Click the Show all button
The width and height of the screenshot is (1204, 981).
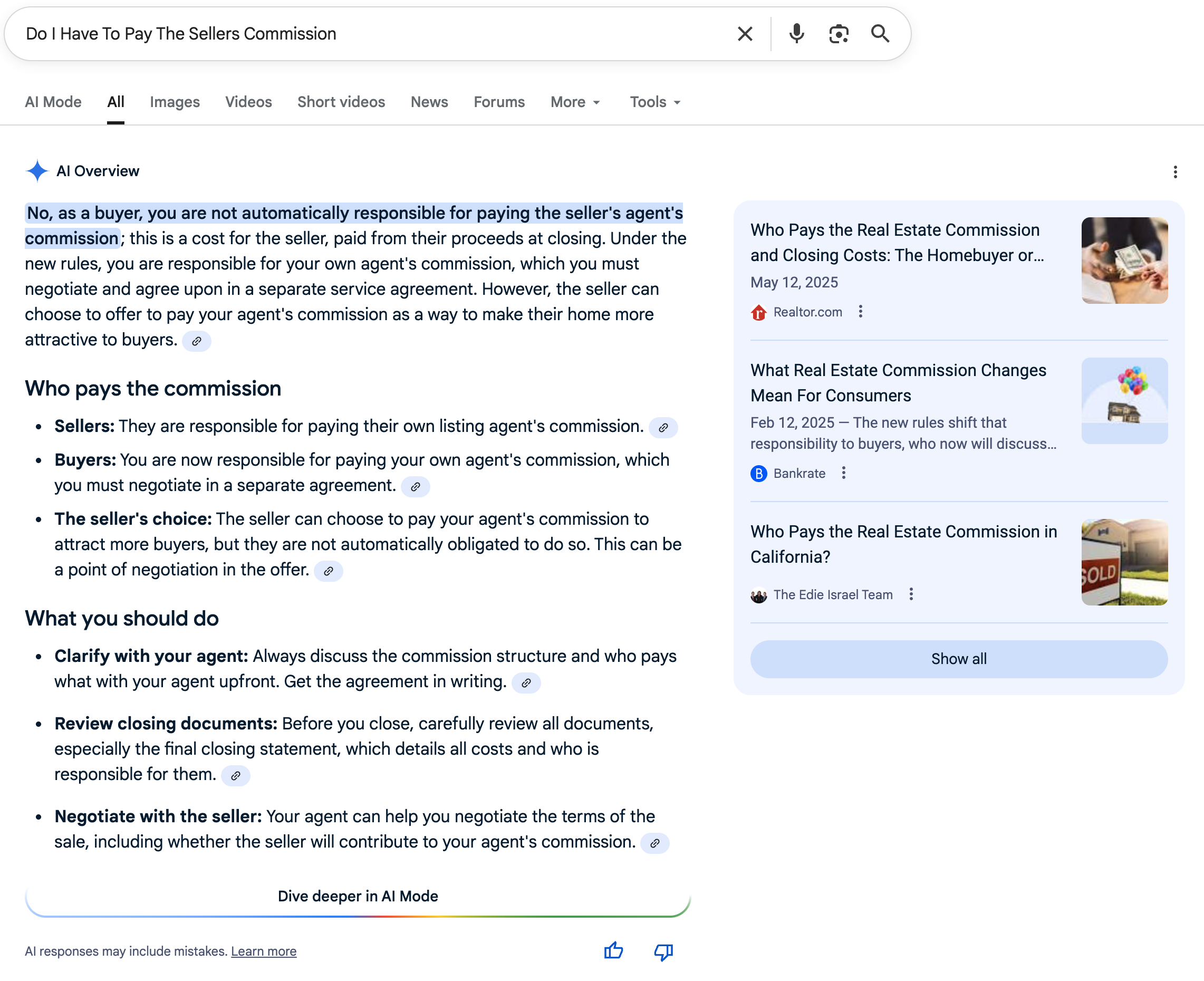(959, 659)
